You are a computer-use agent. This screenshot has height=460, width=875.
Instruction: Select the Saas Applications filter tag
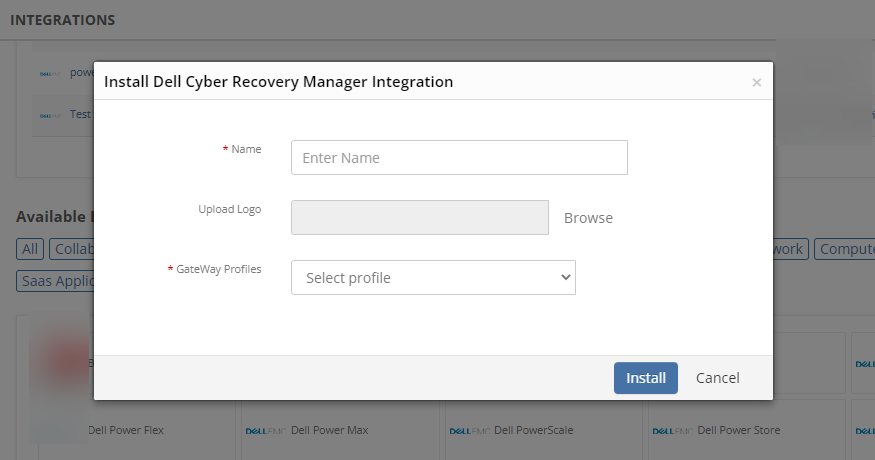55,281
